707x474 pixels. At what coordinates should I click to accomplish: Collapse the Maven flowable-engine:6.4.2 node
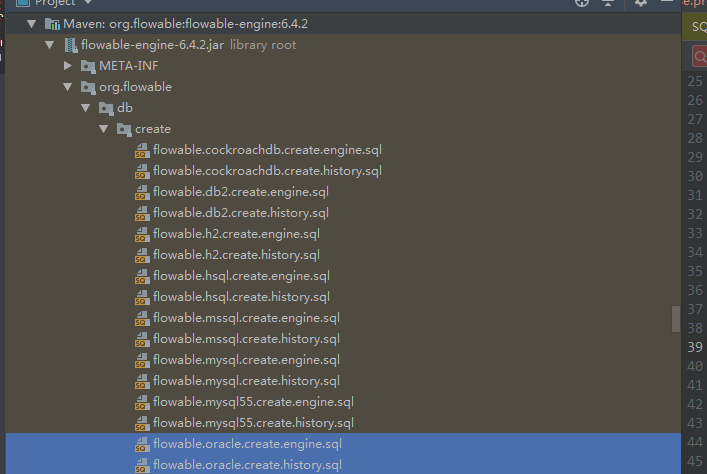31,24
